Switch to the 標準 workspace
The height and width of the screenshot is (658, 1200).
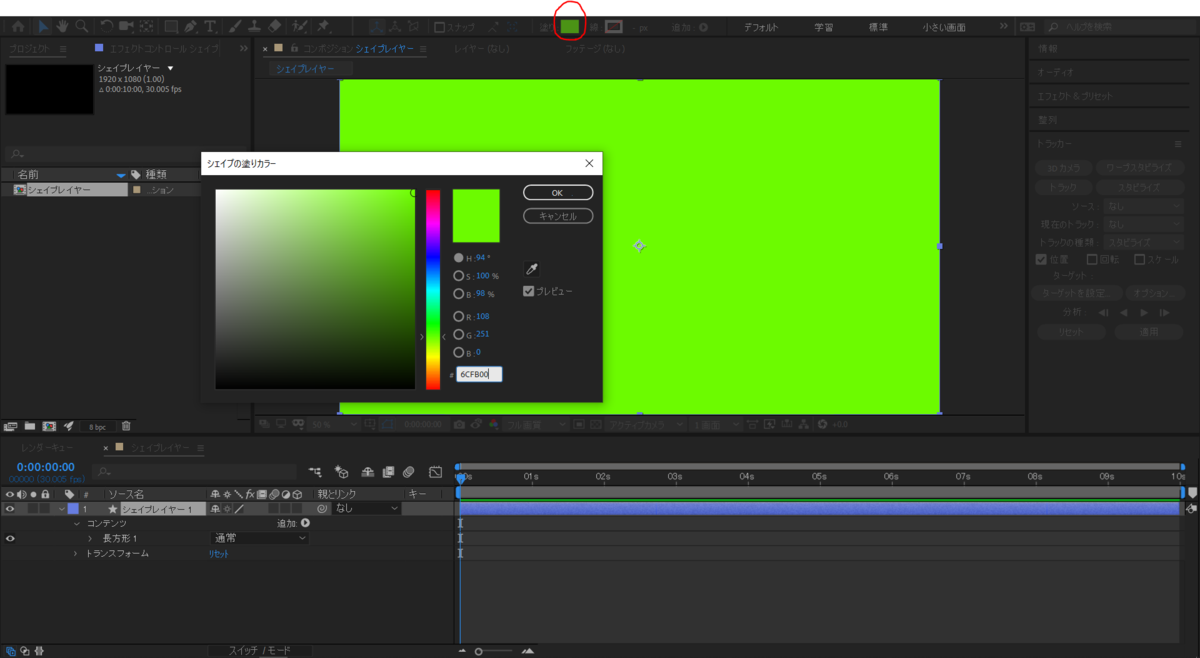(877, 27)
